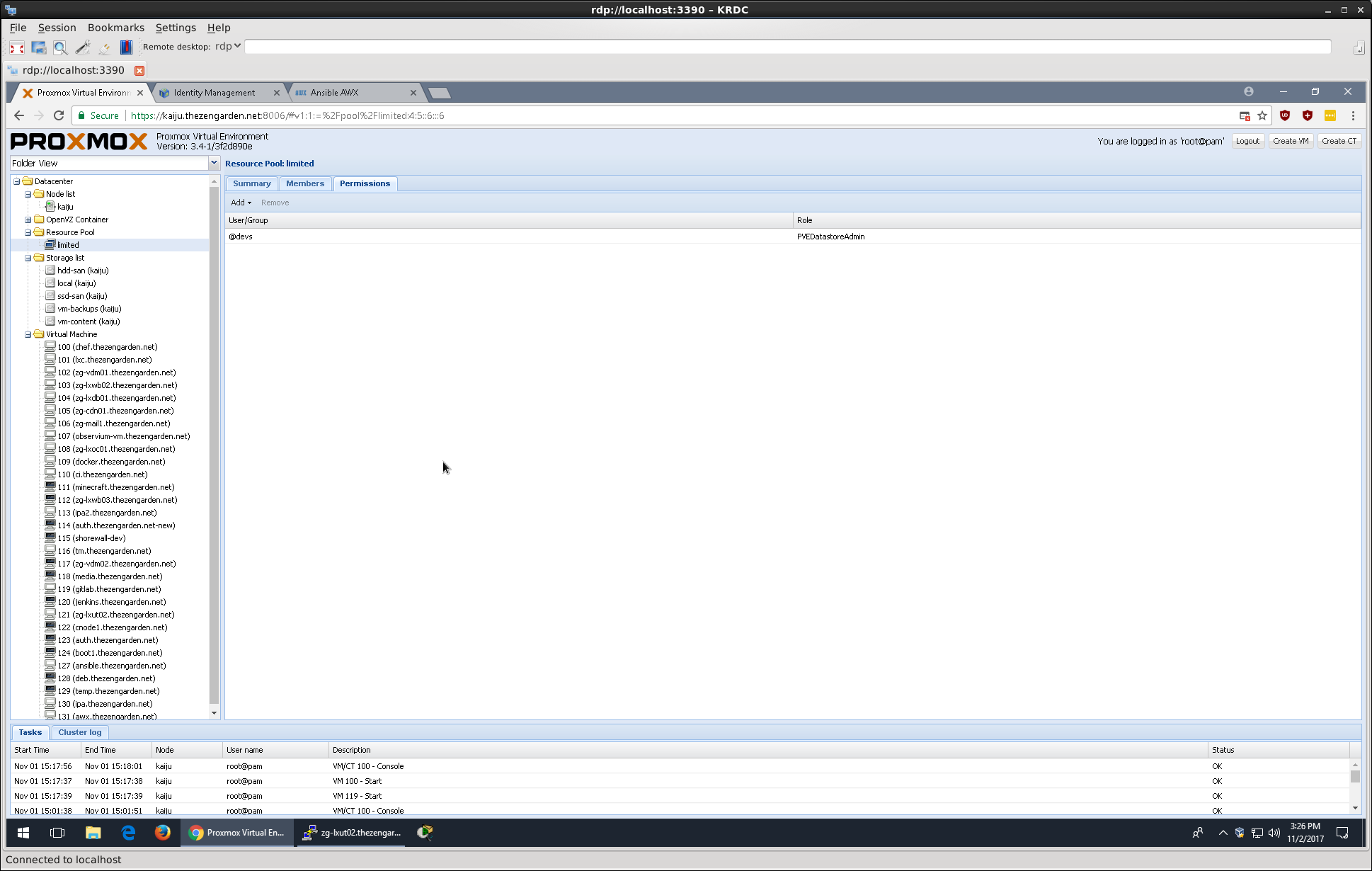
Task: Open the Add permission dropdown
Action: [241, 203]
